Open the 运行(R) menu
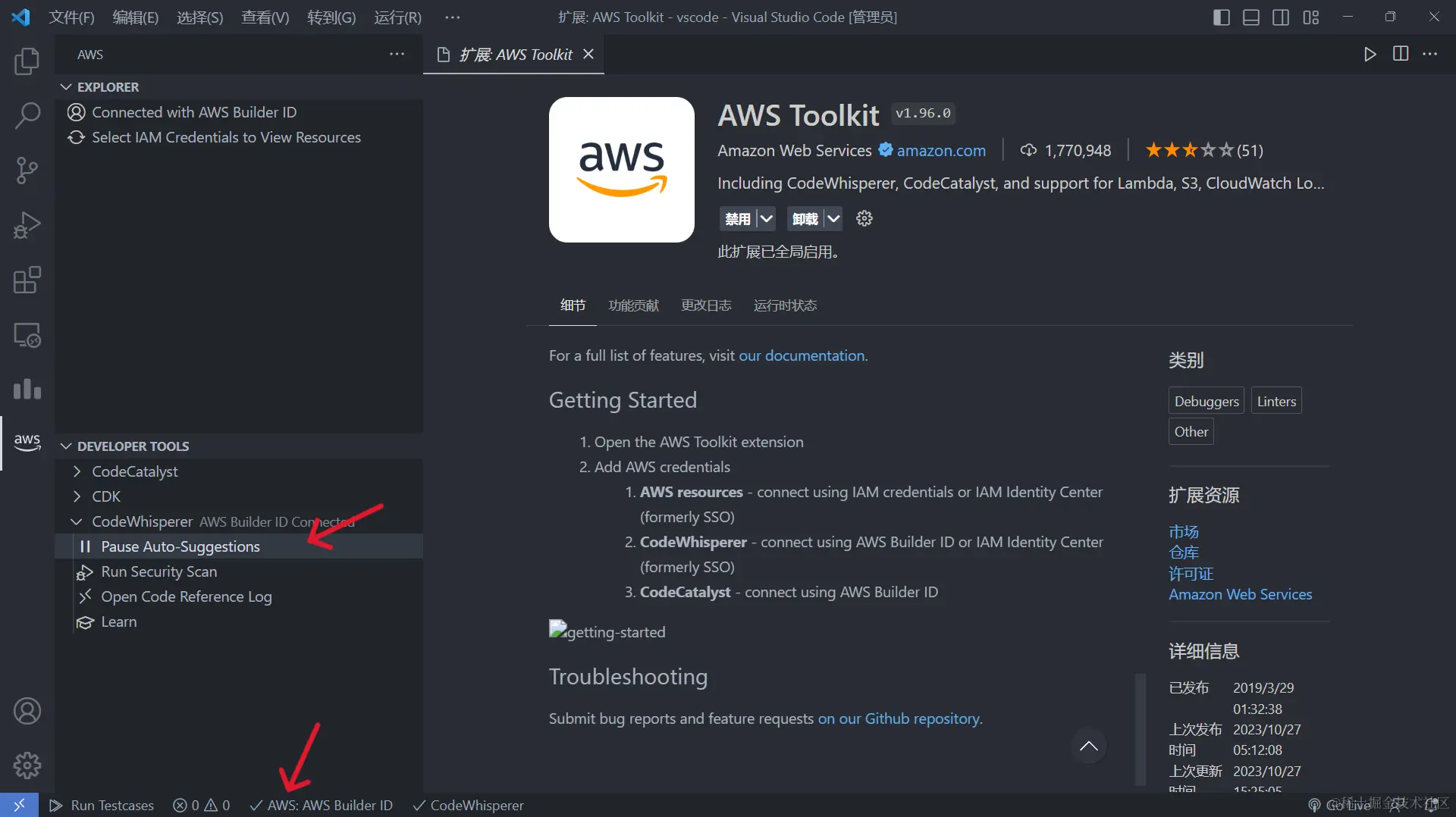 point(397,17)
